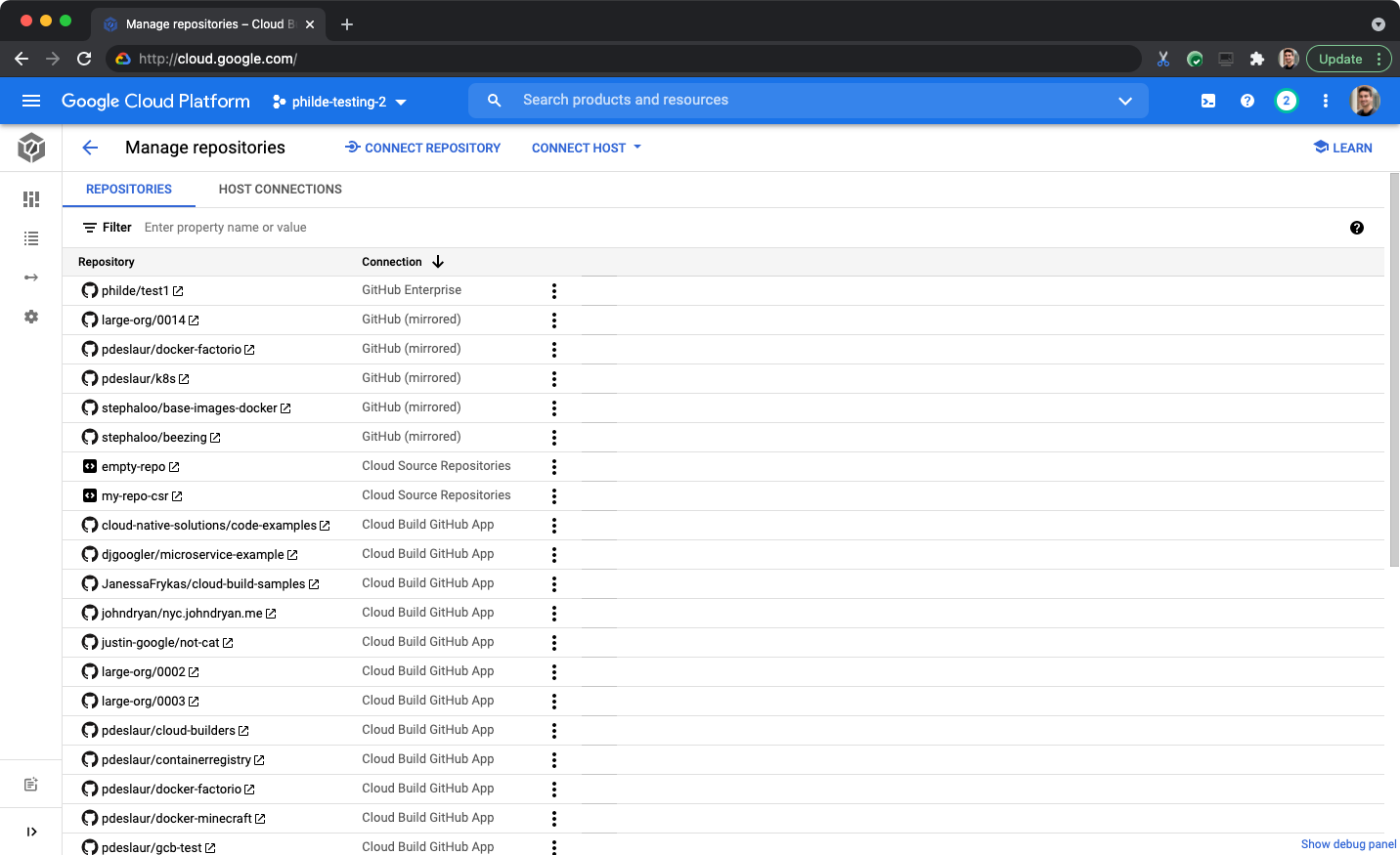The height and width of the screenshot is (855, 1400).
Task: Switch to the Repositories tab
Action: [129, 190]
